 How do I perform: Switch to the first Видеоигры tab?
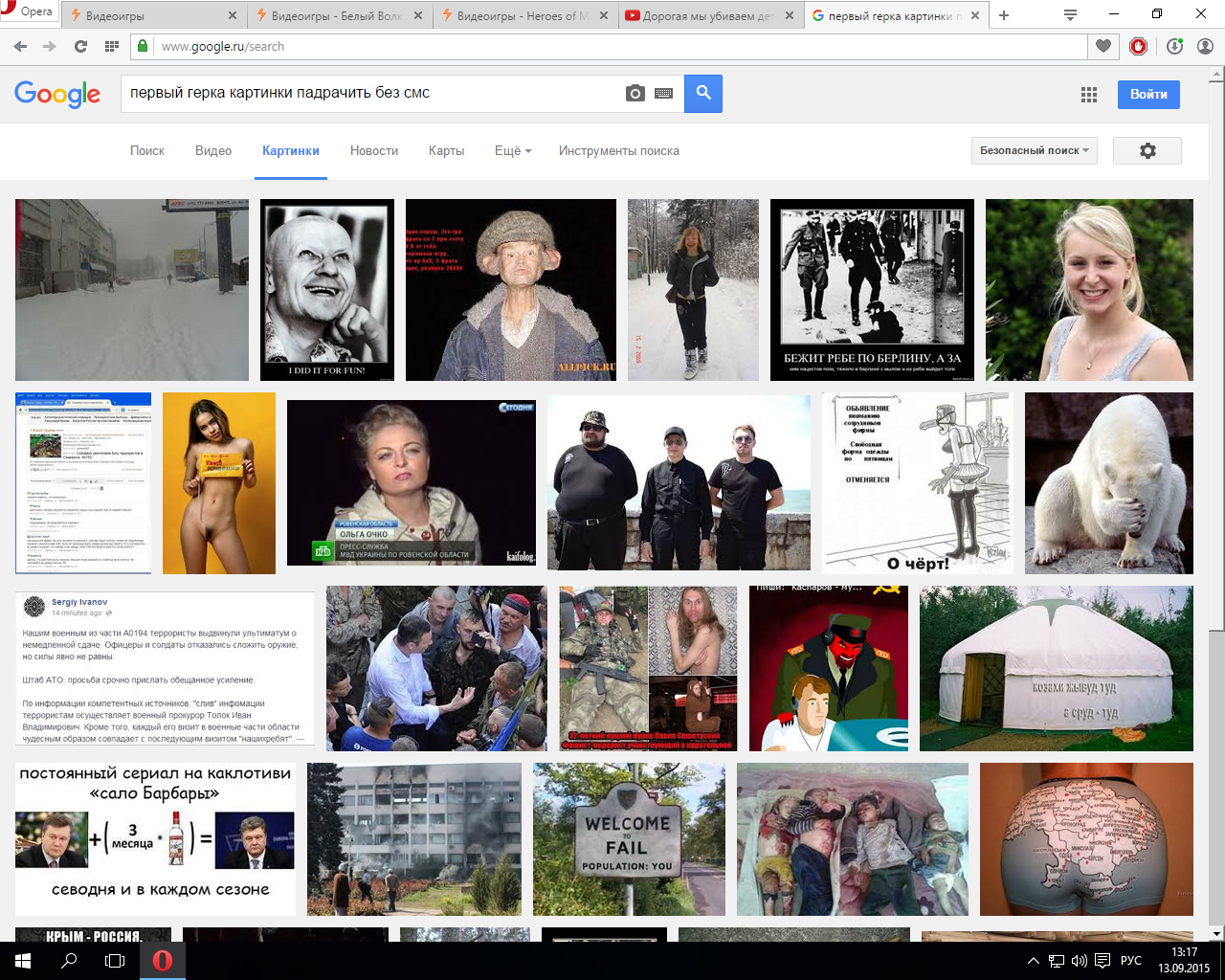[x=142, y=15]
